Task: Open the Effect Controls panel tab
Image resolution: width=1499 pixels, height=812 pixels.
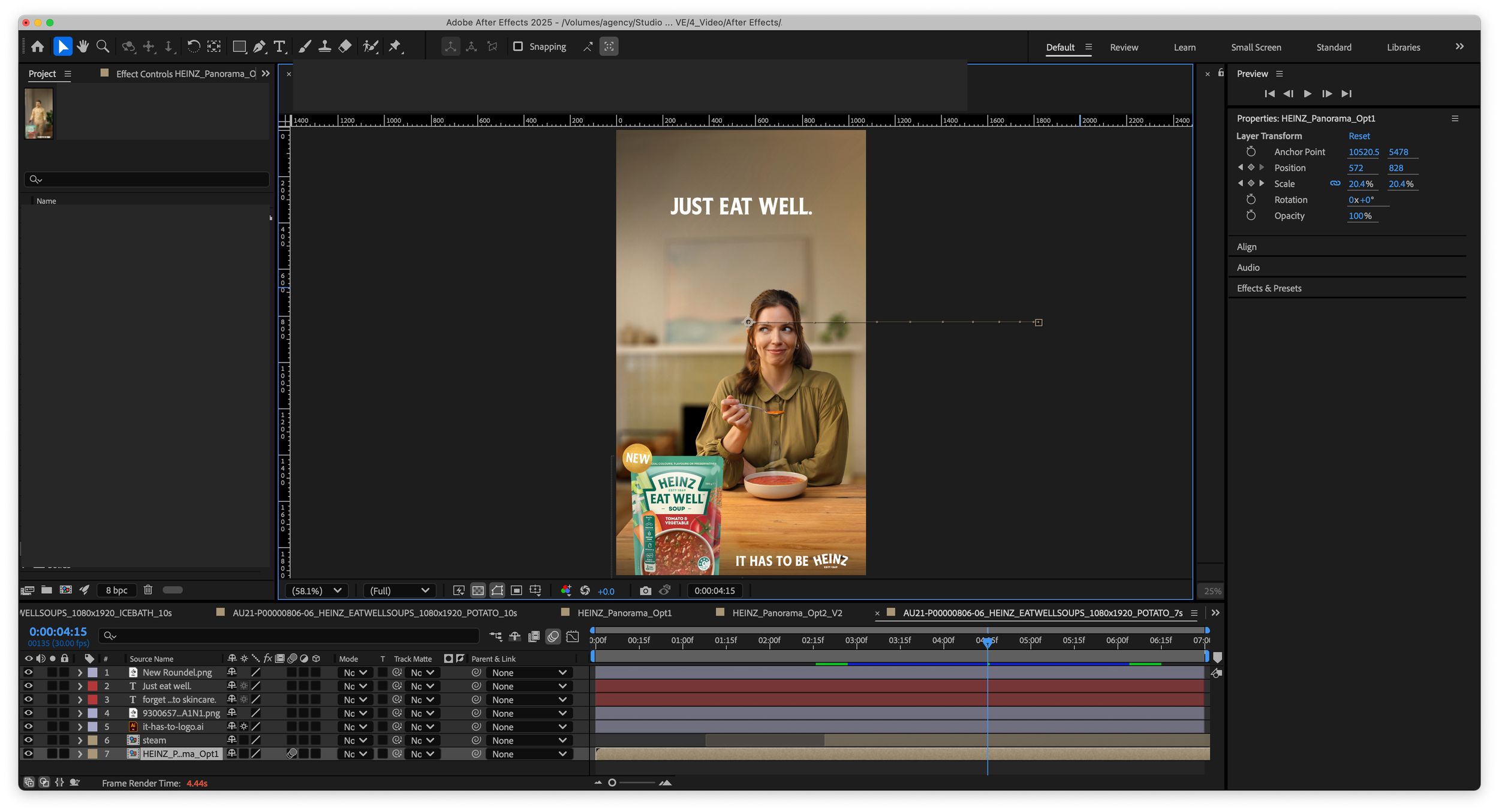Action: click(185, 74)
